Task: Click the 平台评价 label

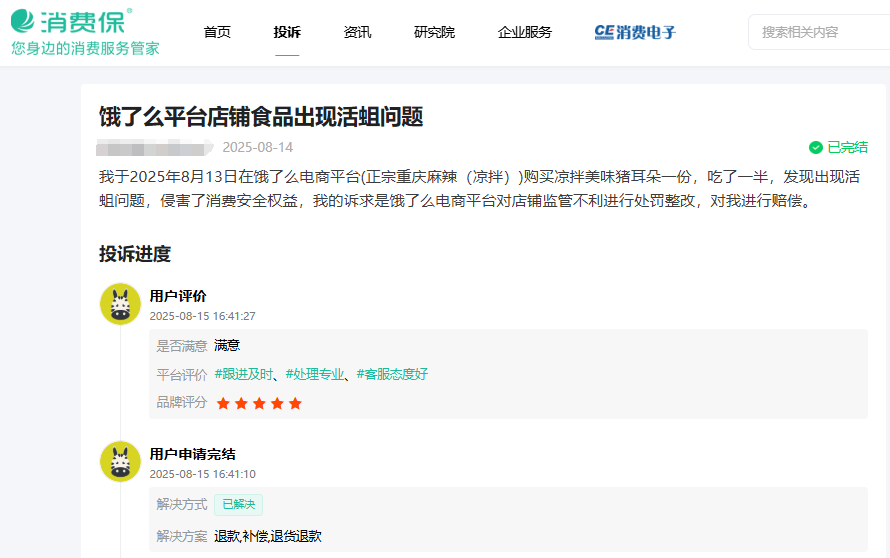Action: 182,375
